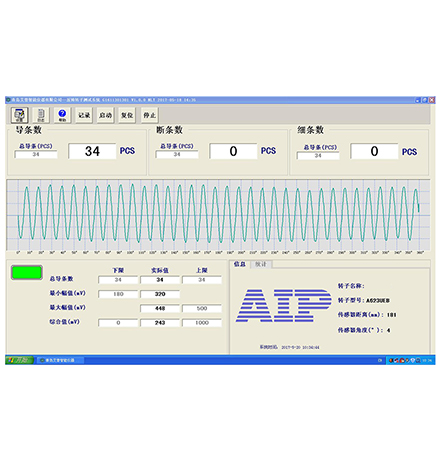Click the 细条数 thin bar count 0 display
The image size is (440, 460).
pyautogui.click(x=374, y=151)
